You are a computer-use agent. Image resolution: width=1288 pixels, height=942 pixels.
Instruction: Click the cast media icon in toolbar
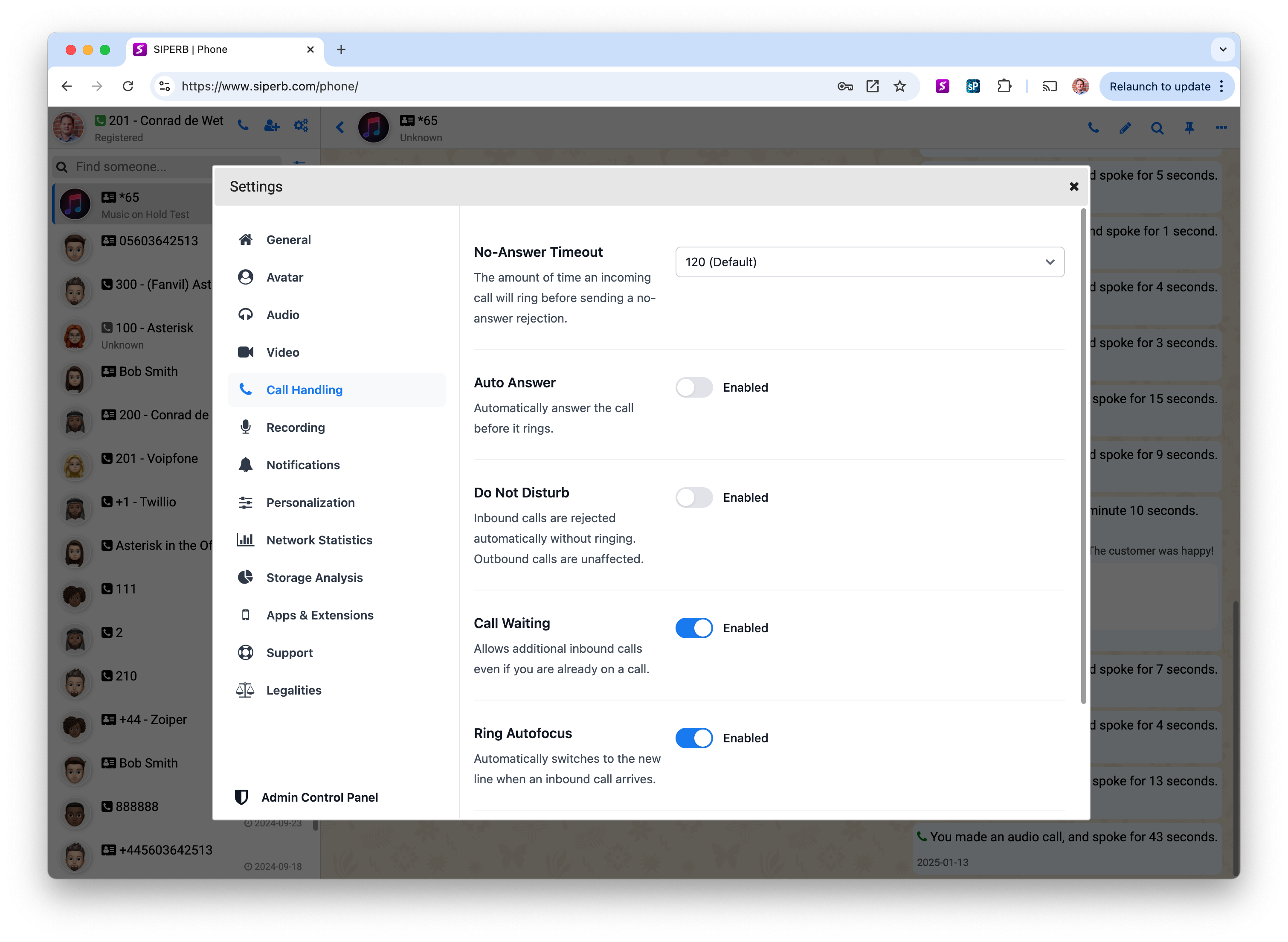(1050, 86)
